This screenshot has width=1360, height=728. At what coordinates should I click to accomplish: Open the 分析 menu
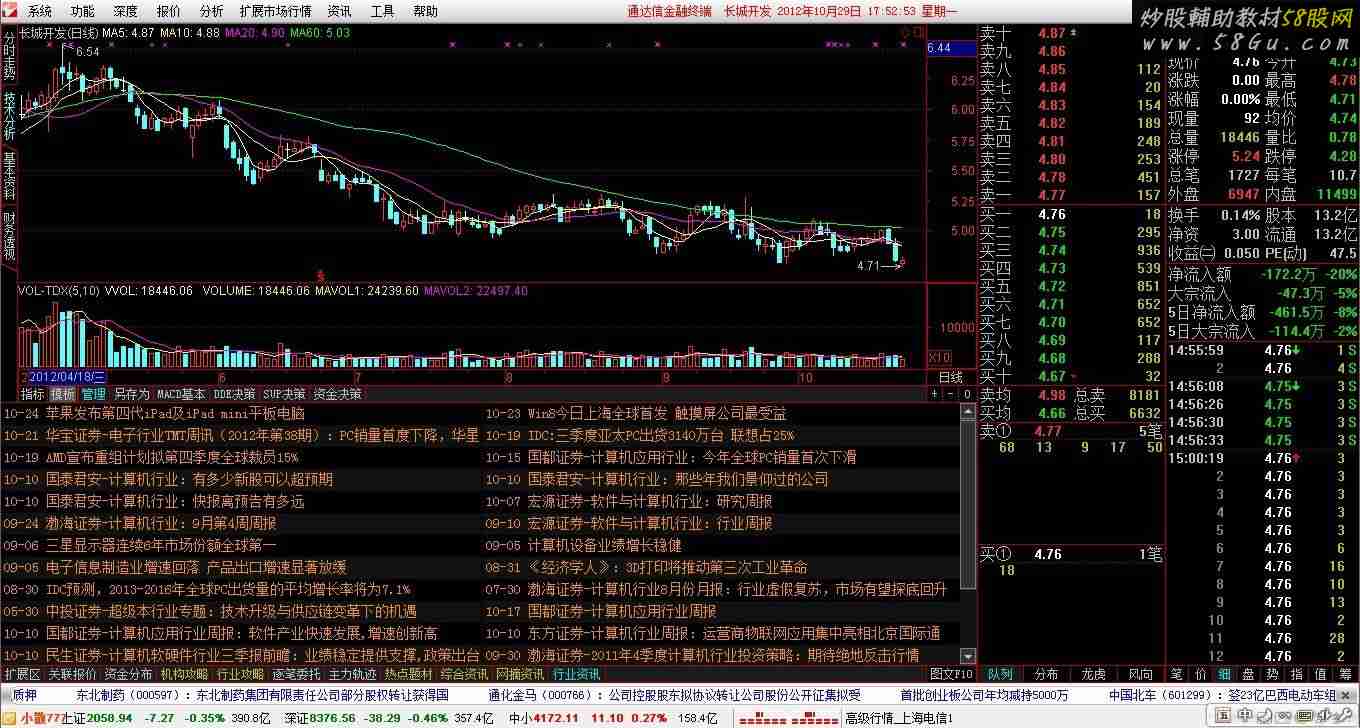(211, 11)
